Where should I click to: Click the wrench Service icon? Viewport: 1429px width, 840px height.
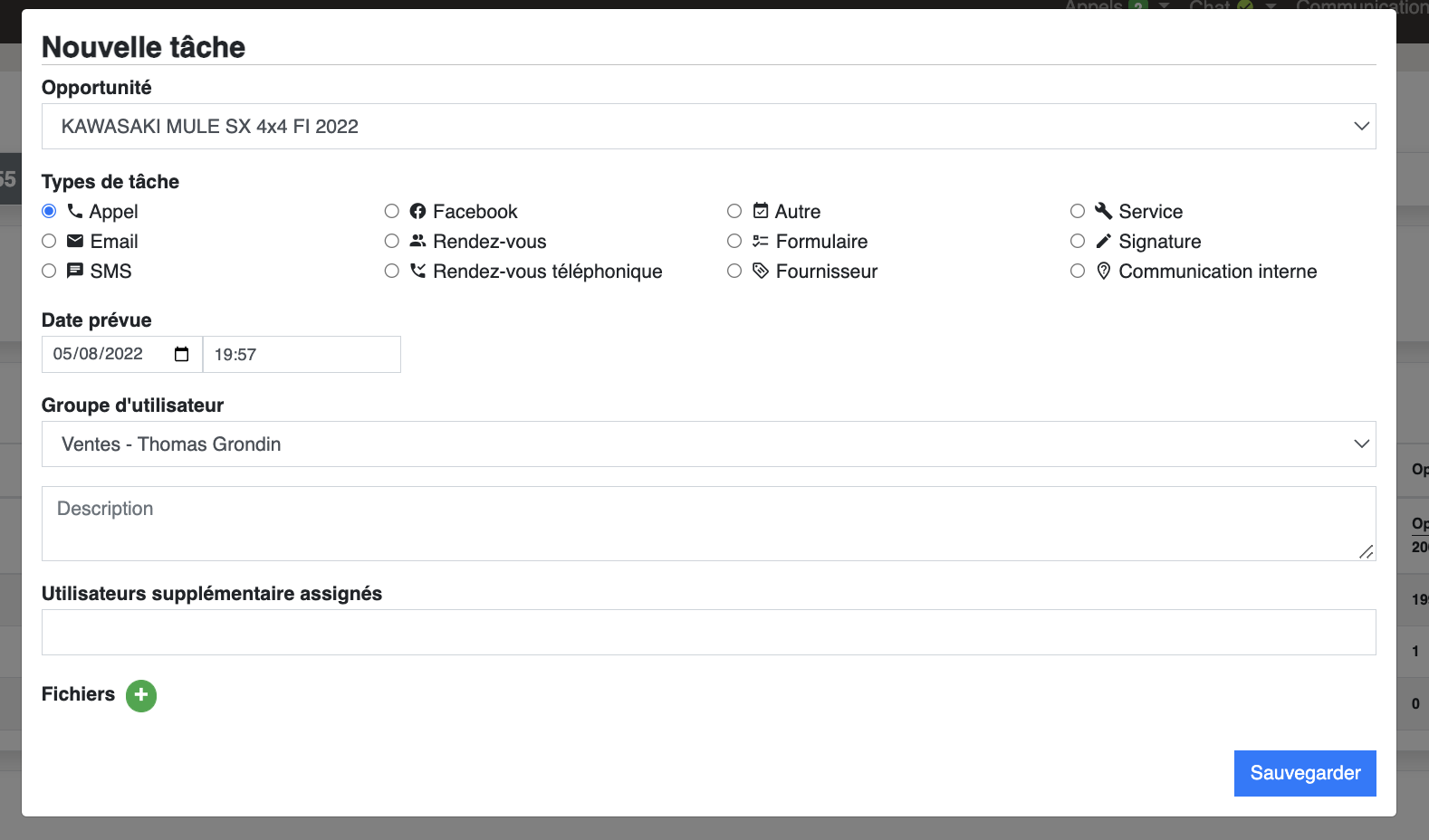pyautogui.click(x=1103, y=211)
